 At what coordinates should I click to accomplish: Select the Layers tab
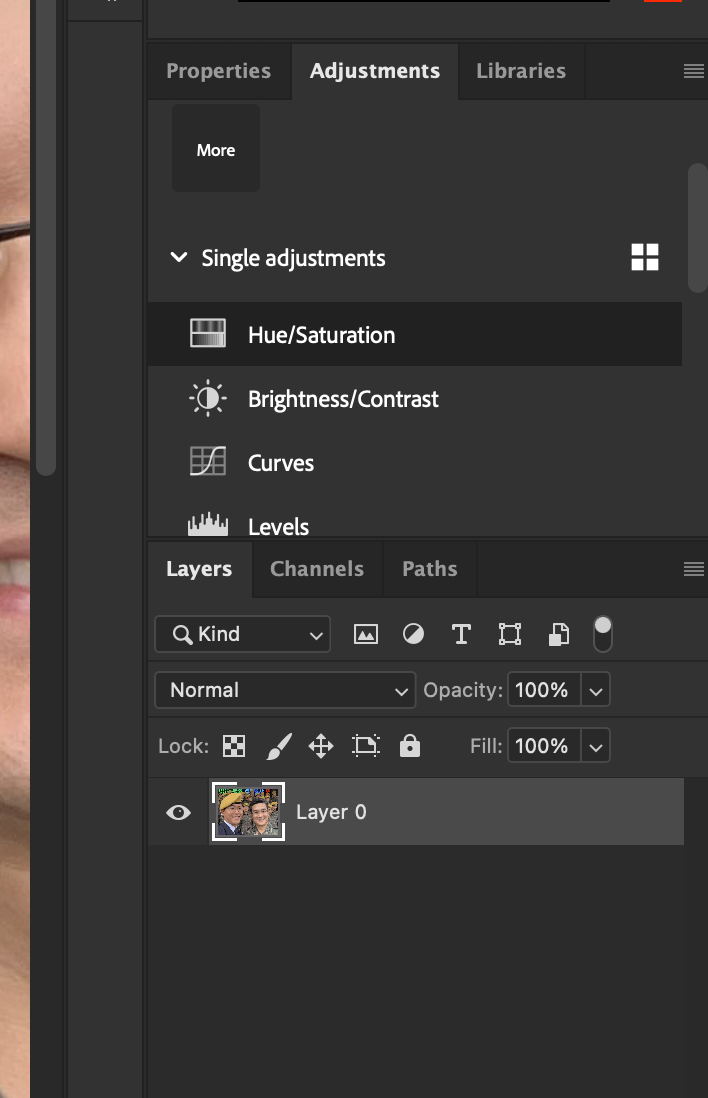click(x=199, y=569)
